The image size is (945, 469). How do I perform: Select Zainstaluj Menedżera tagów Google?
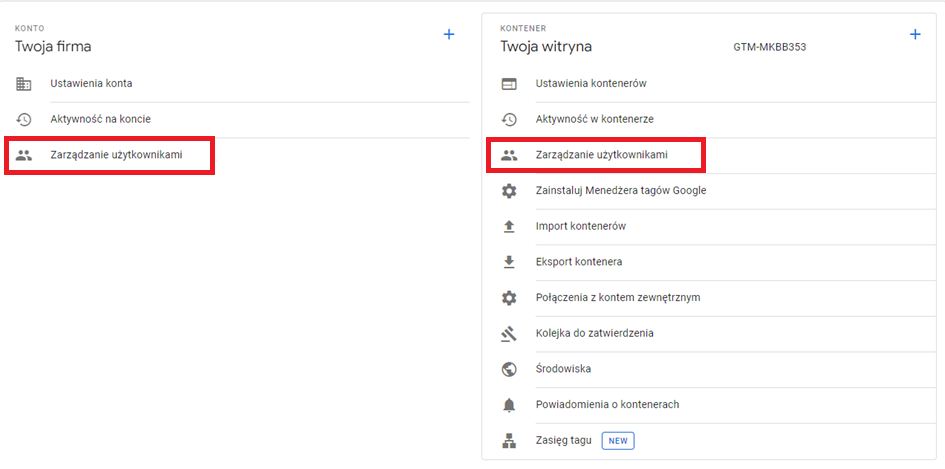(621, 191)
